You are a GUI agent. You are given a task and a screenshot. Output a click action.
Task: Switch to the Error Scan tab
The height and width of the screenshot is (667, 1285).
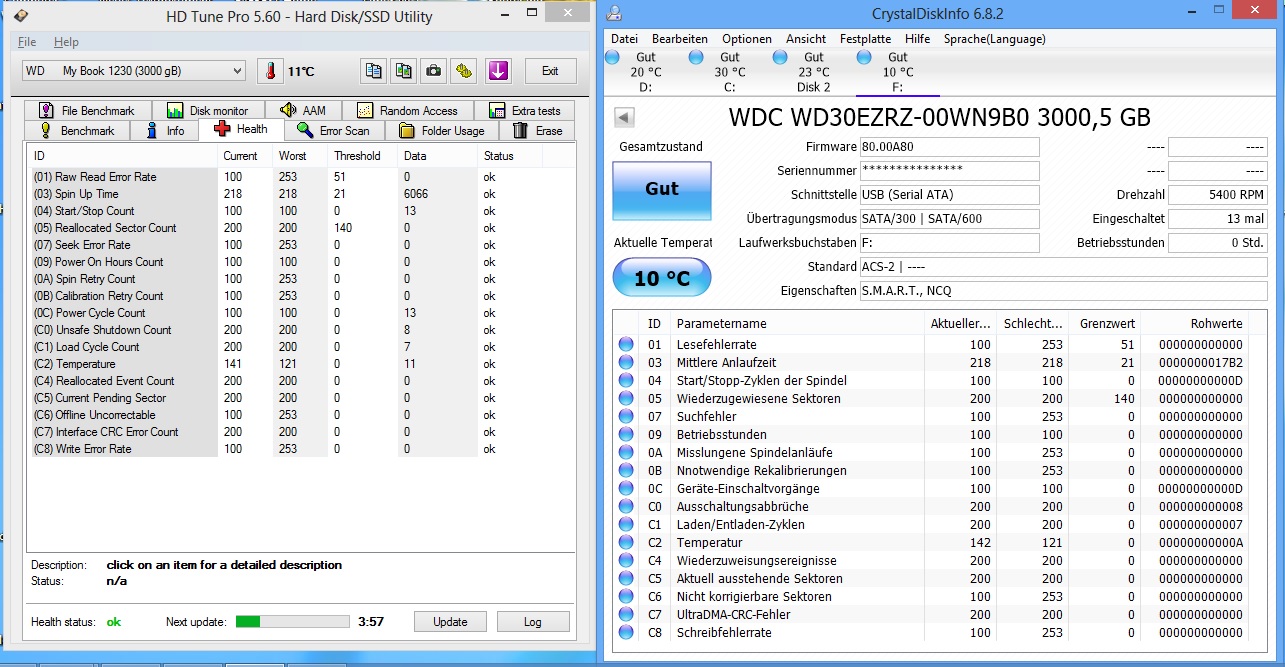click(x=335, y=130)
